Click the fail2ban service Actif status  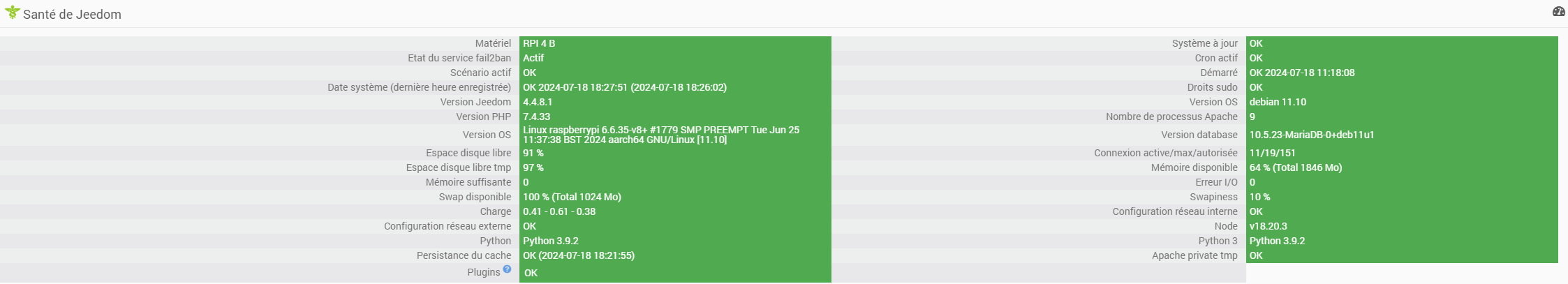click(x=533, y=58)
